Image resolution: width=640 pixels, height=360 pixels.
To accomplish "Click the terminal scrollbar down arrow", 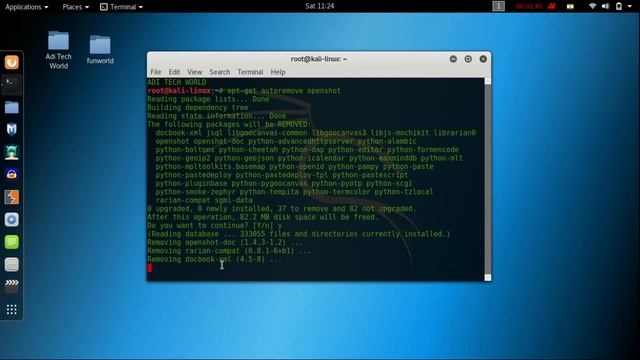I will 487,278.
